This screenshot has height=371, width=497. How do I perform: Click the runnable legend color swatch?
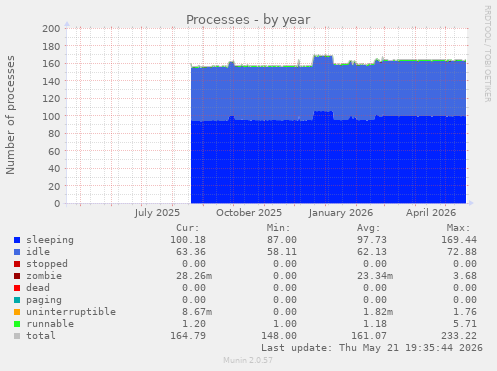17,324
